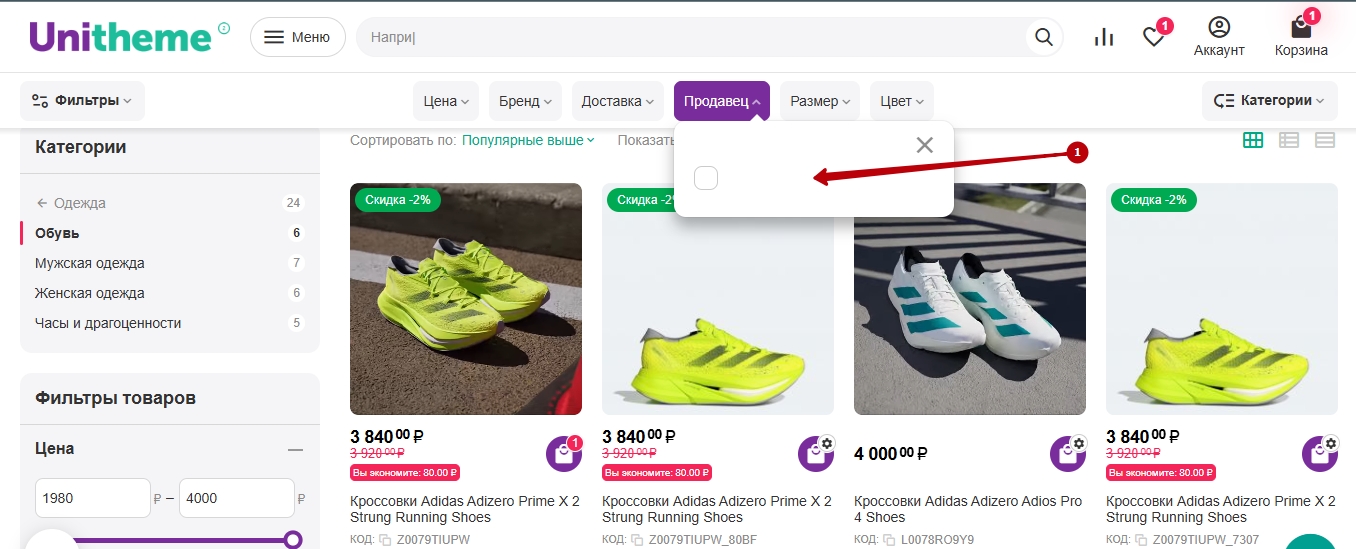Click cart options icon for Z0079TIUPW_80BF

pyautogui.click(x=816, y=453)
